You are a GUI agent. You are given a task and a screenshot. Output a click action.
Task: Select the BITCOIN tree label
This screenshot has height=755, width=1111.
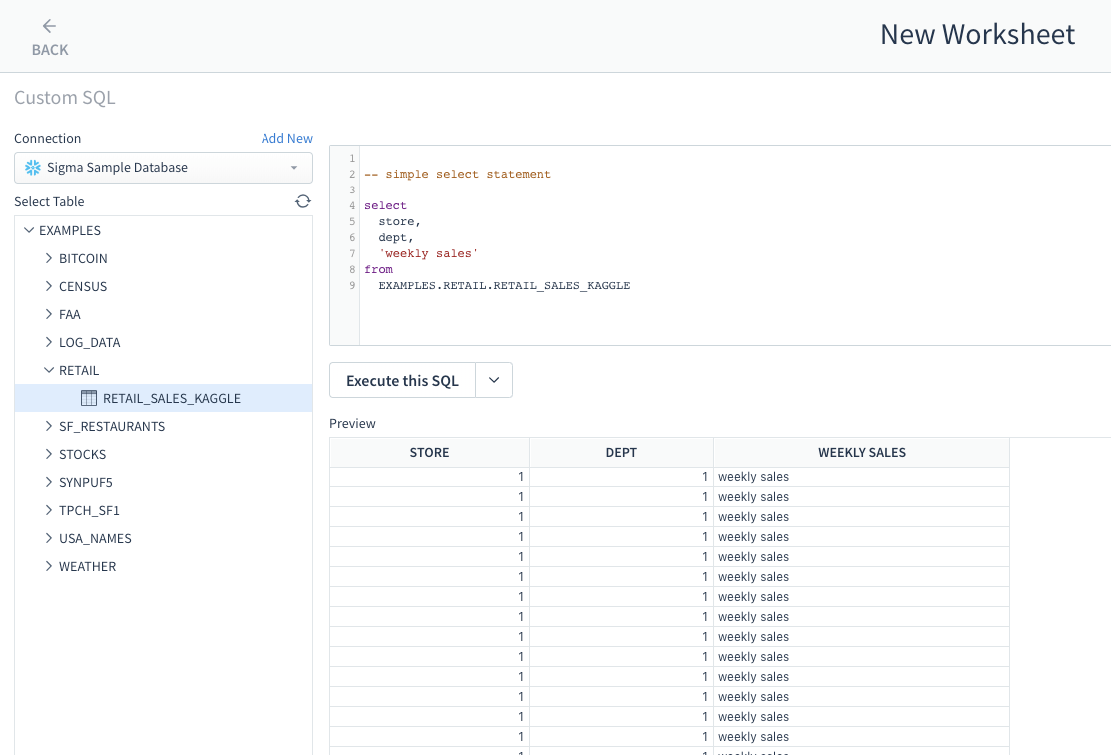pyautogui.click(x=83, y=259)
